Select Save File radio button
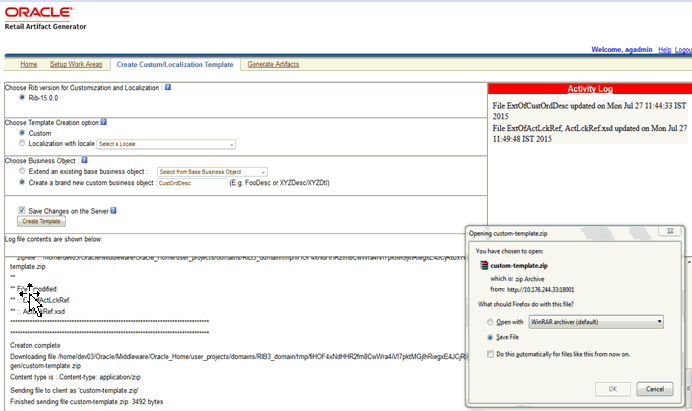The width and height of the screenshot is (692, 411). 490,337
